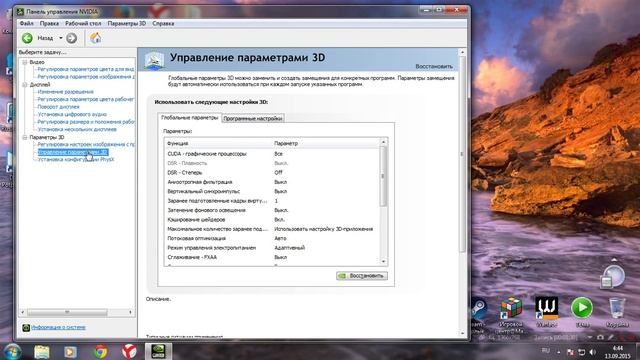Screen dimensions: 640x360
Task: Click Информация о системе link
Action: pyautogui.click(x=58, y=327)
